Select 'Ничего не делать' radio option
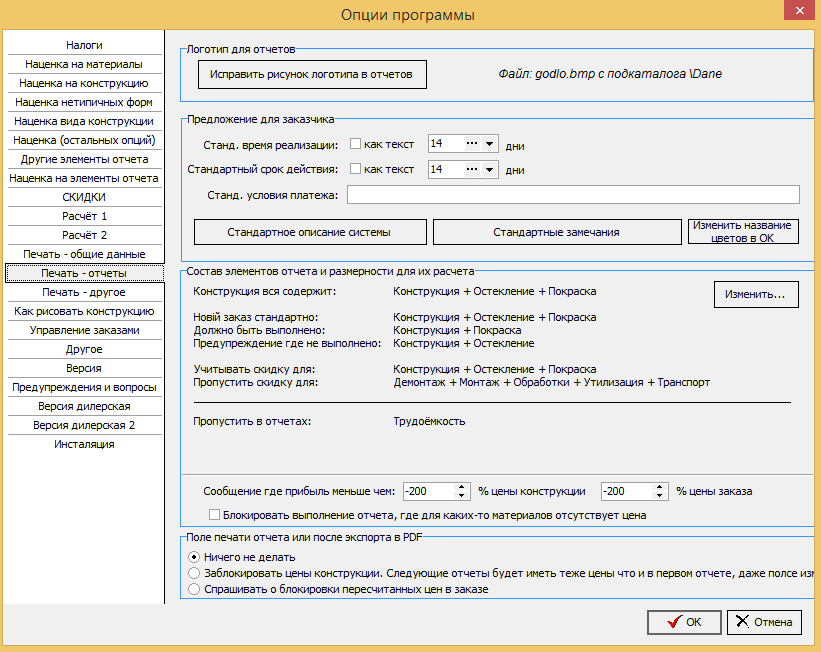 [194, 557]
